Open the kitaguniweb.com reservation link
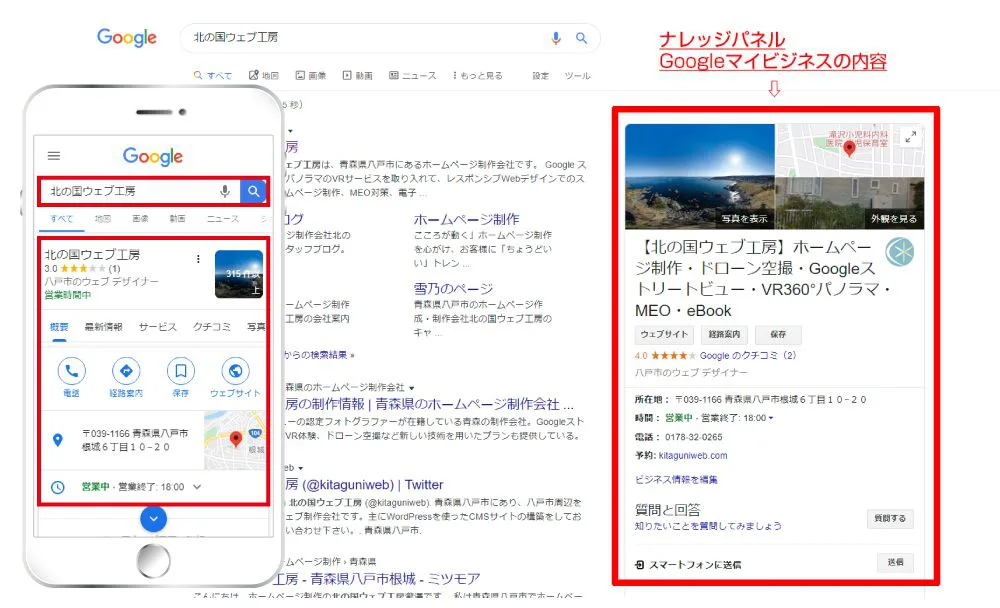 [693, 456]
